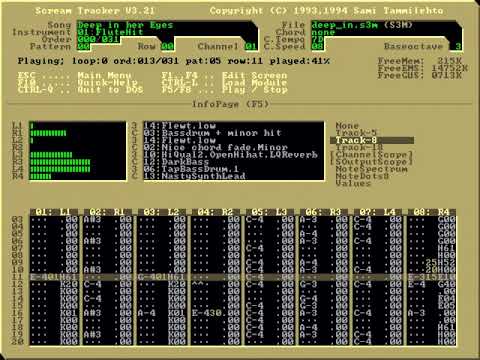The image size is (480, 360).
Task: Click the R1 channel volume meter
Action: tap(48, 133)
